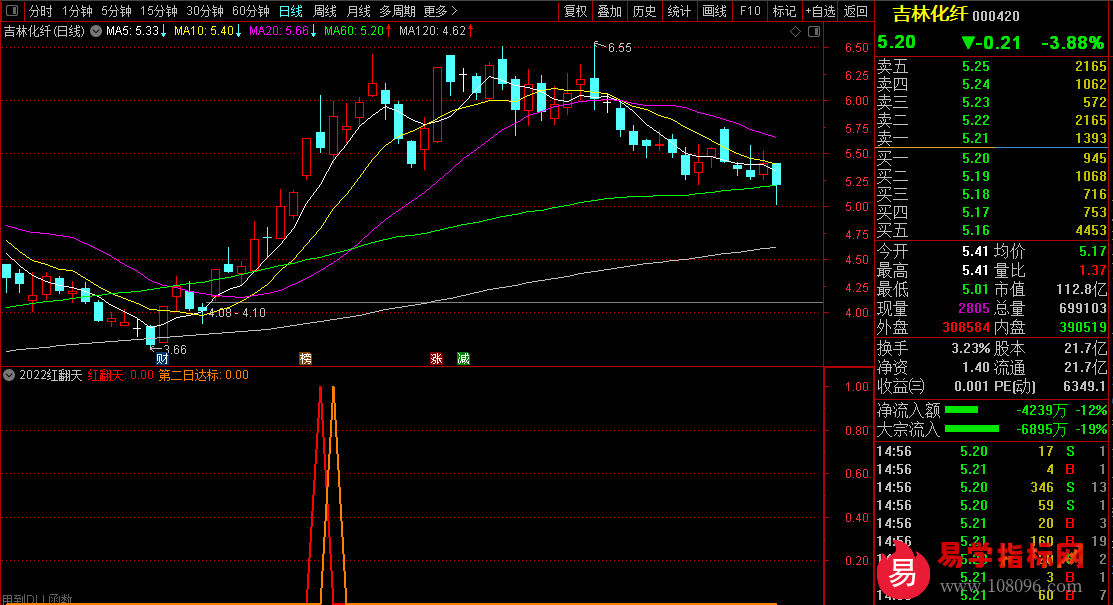The image size is (1113, 605).
Task: Click the 6.55 high price label
Action: [620, 48]
